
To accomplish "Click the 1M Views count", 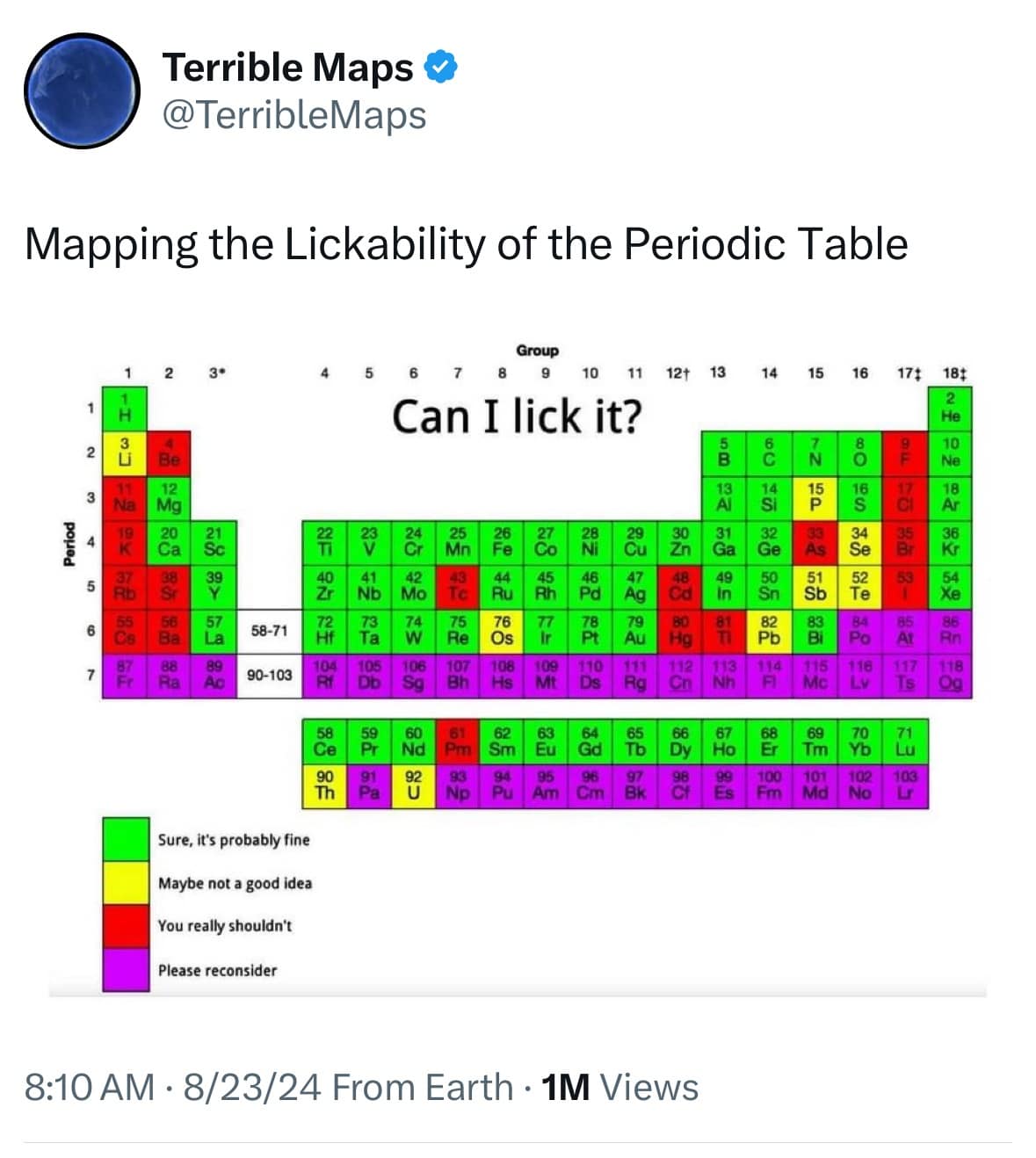I will 620,1087.
